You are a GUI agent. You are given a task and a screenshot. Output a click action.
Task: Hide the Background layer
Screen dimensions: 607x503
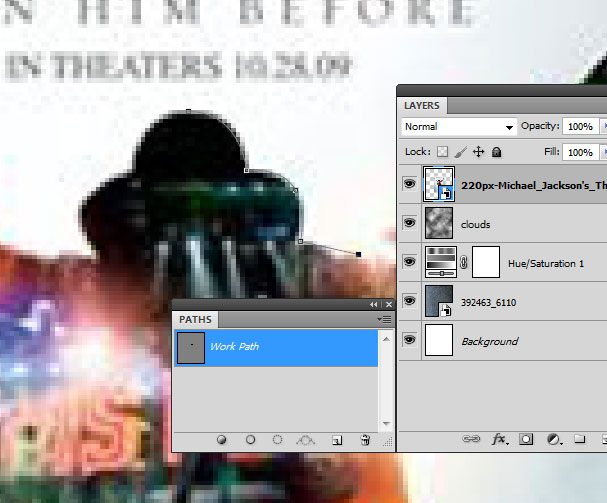pyautogui.click(x=409, y=340)
